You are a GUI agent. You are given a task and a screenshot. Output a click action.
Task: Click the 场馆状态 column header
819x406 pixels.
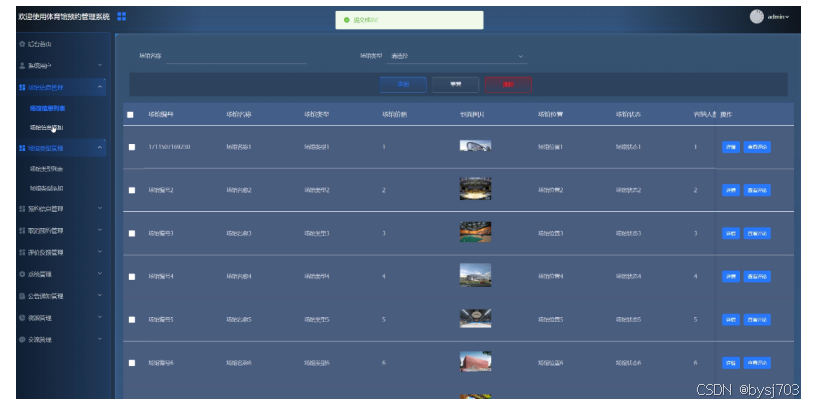[628, 115]
